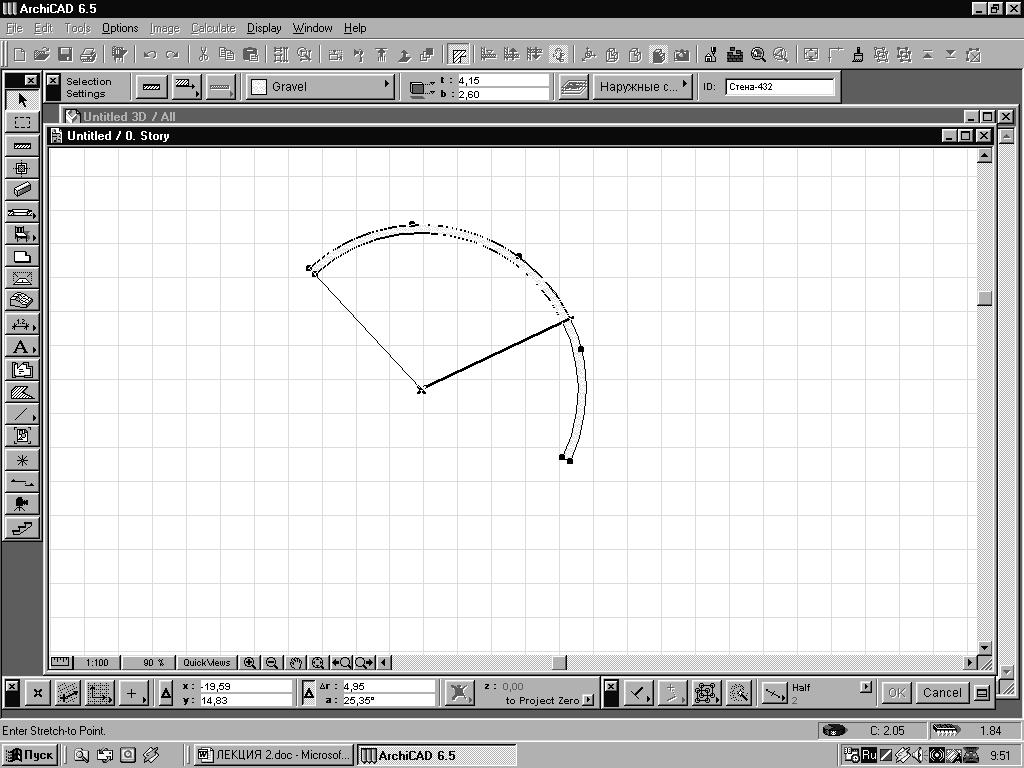Toggle the curved wall geometry method

point(187,87)
